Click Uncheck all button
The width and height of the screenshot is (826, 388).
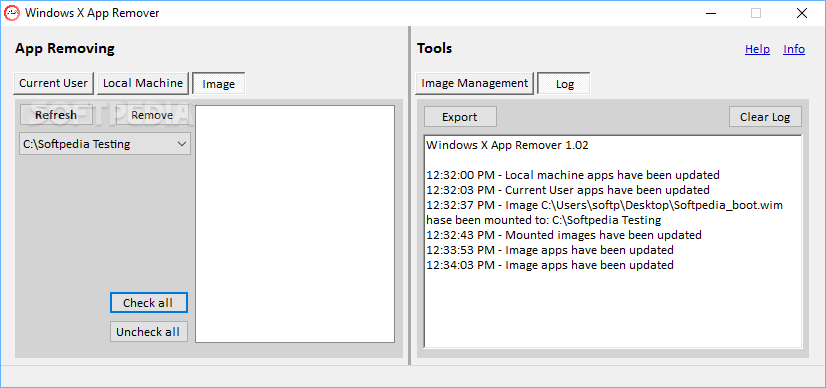coord(149,332)
